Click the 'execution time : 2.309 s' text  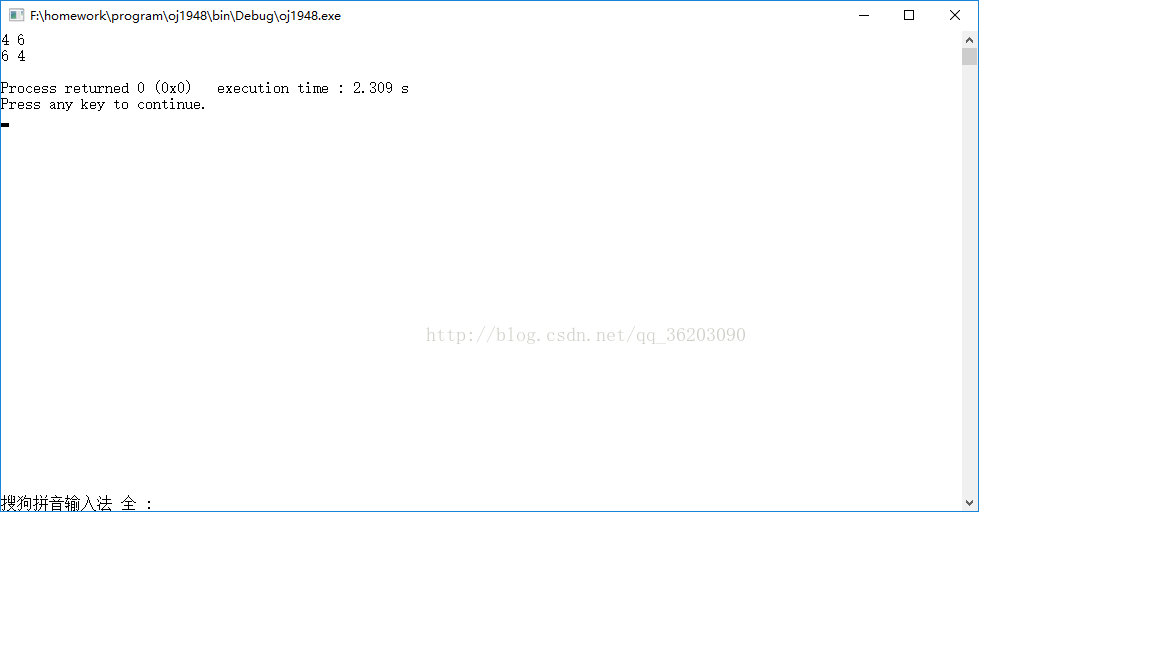click(x=313, y=88)
